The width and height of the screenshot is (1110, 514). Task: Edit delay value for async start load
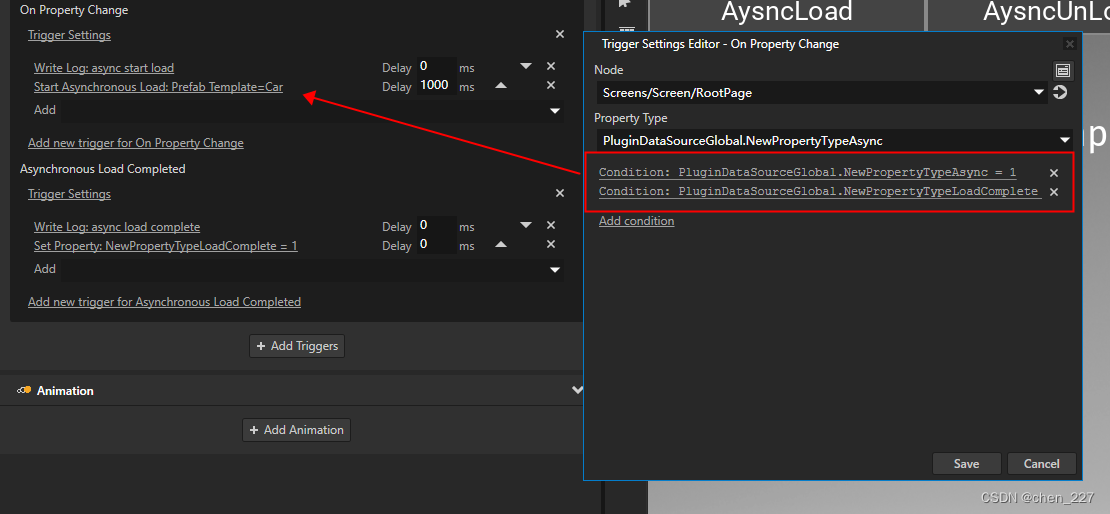[x=436, y=67]
